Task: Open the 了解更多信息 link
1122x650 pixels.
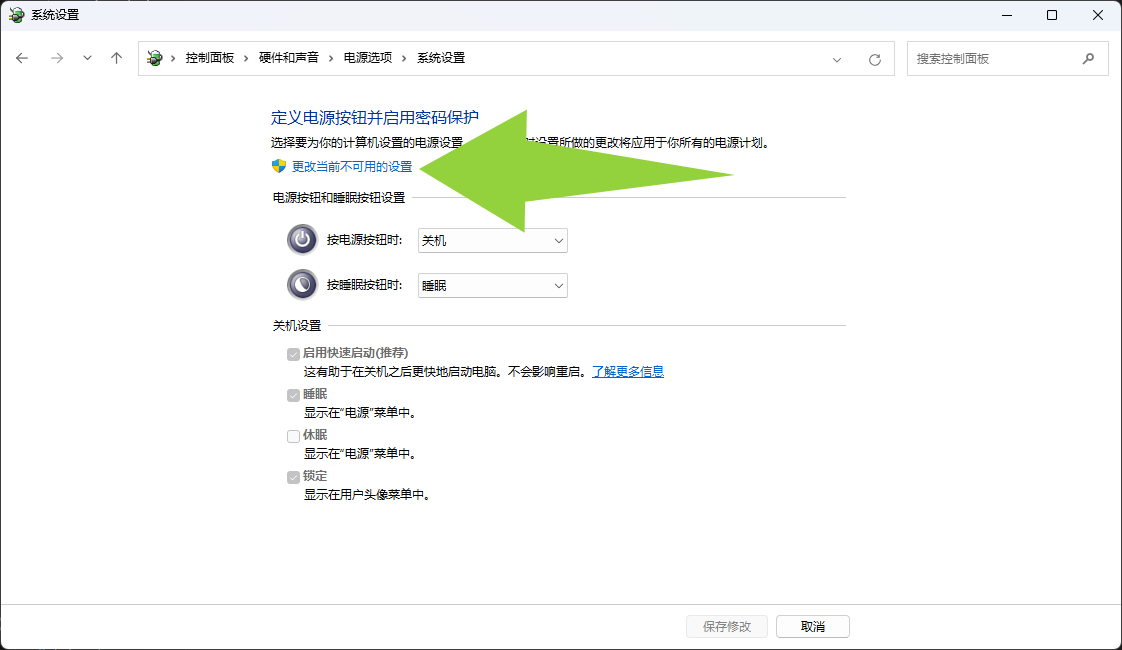Action: tap(627, 371)
